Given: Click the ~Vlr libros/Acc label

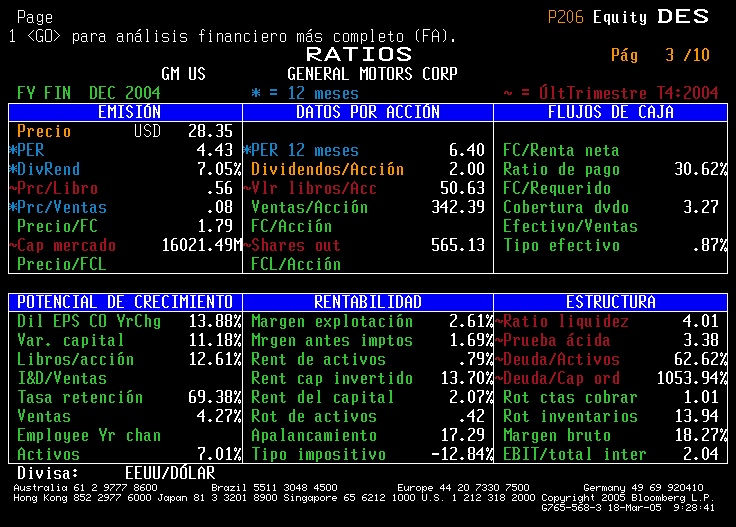Looking at the screenshot, I should [310, 188].
